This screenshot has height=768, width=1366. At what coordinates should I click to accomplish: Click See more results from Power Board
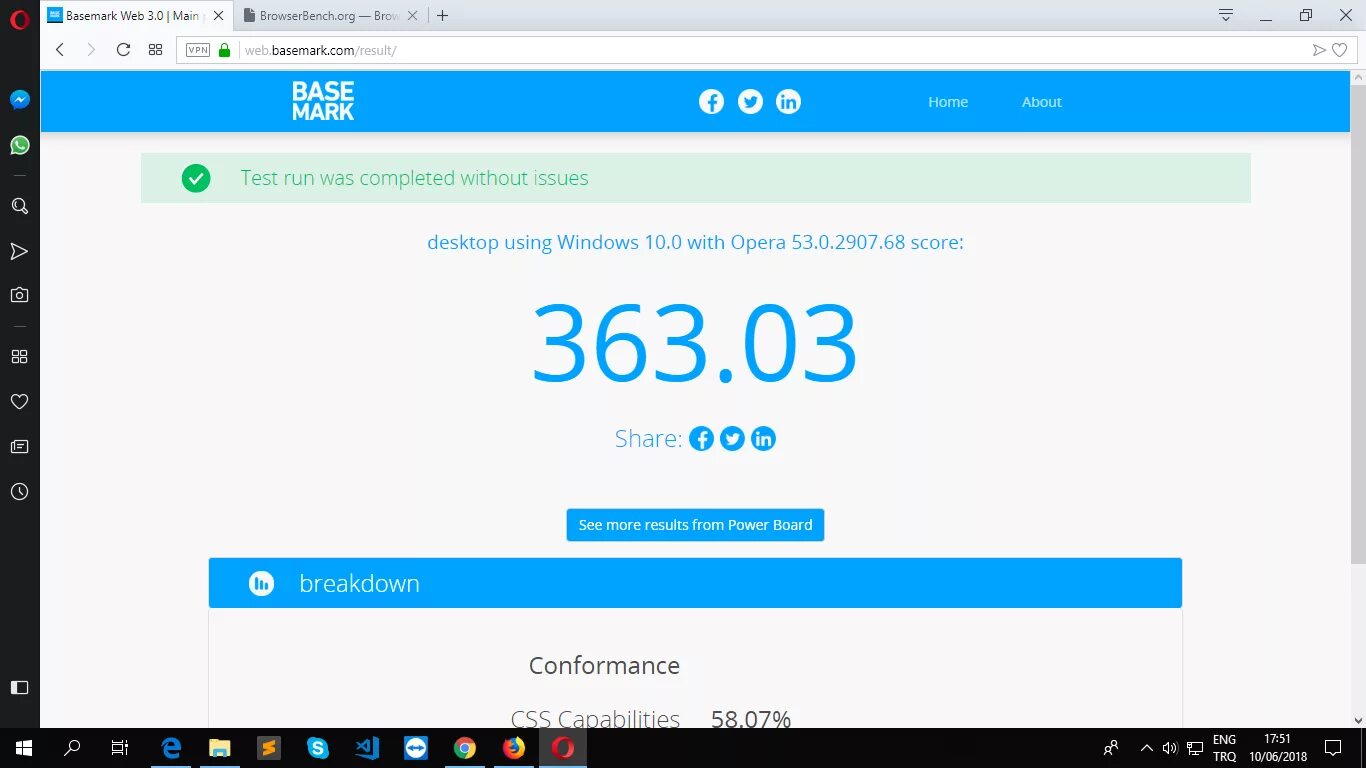point(695,525)
